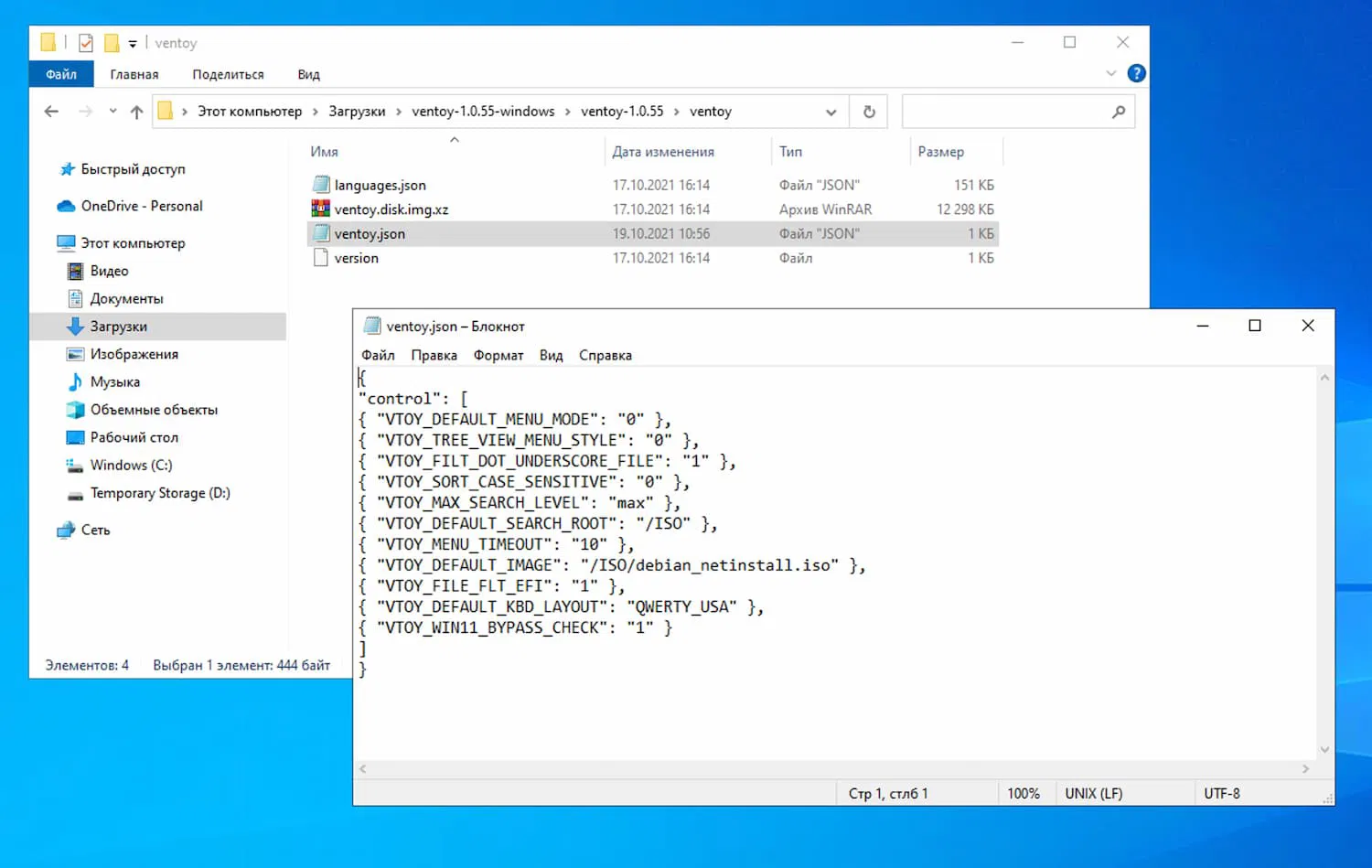This screenshot has width=1372, height=868.
Task: Select the version file icon
Action: (x=320, y=259)
